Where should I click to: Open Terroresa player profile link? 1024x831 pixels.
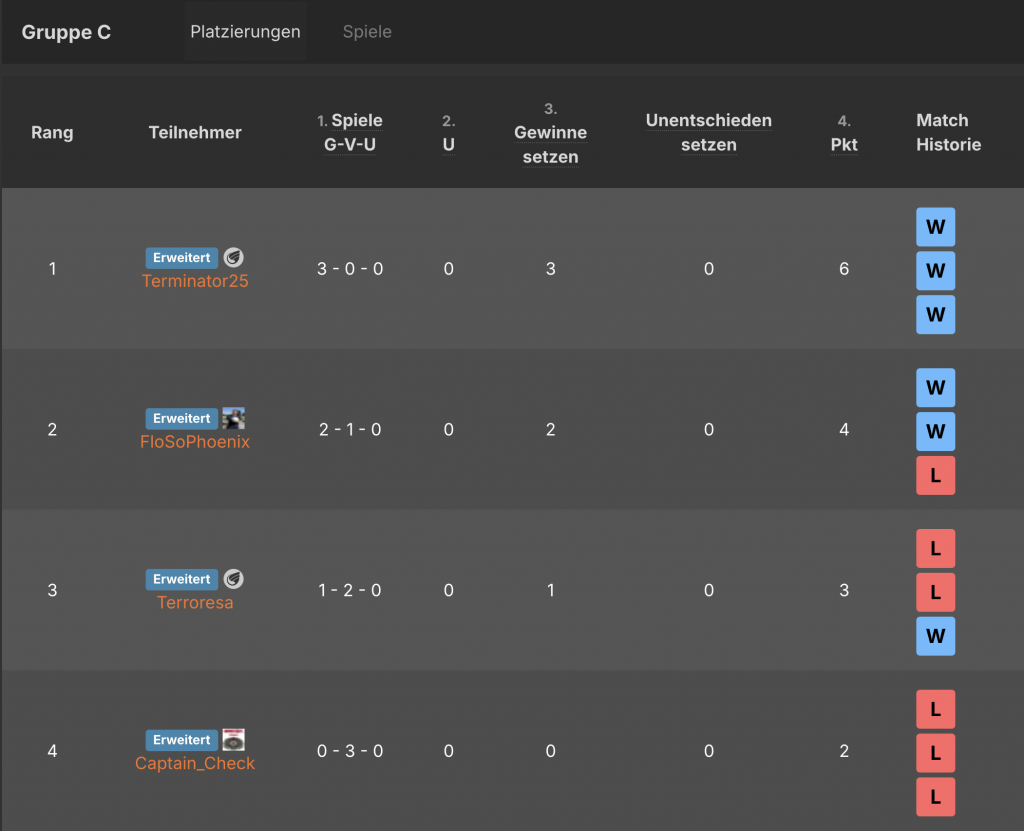click(x=195, y=603)
